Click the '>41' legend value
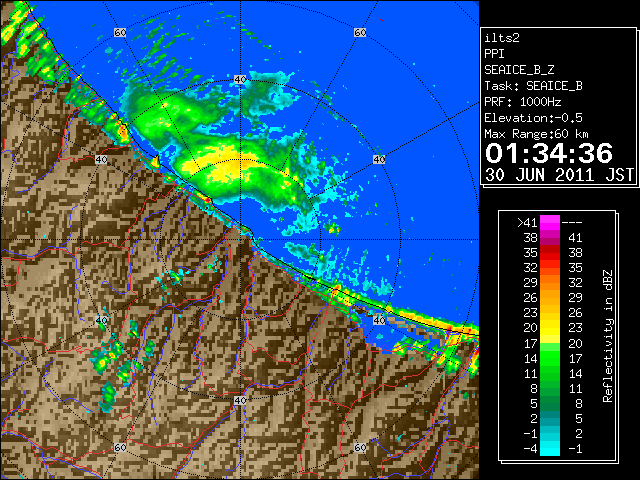Screen dimensions: 640x480 [x=527, y=223]
